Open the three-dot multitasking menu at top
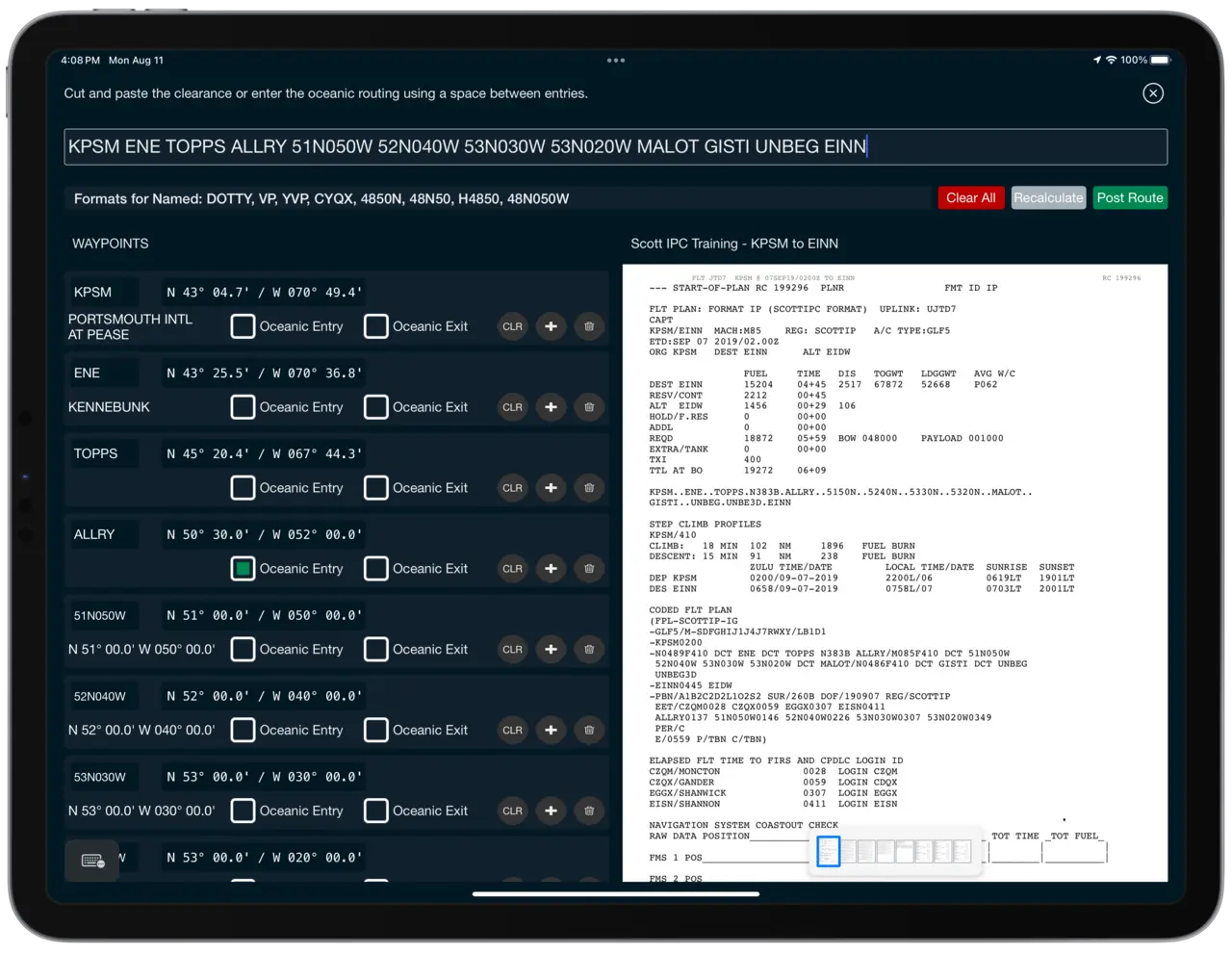1232x953 pixels. (x=616, y=61)
